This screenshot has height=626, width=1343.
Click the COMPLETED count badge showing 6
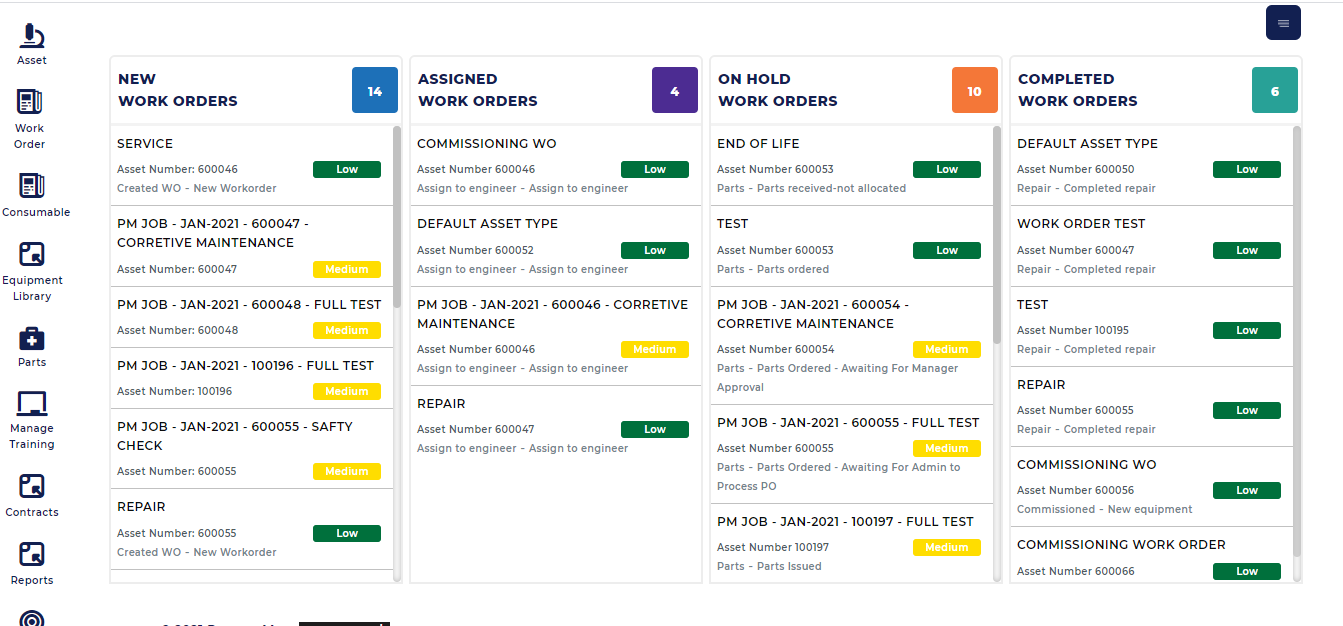[1274, 90]
